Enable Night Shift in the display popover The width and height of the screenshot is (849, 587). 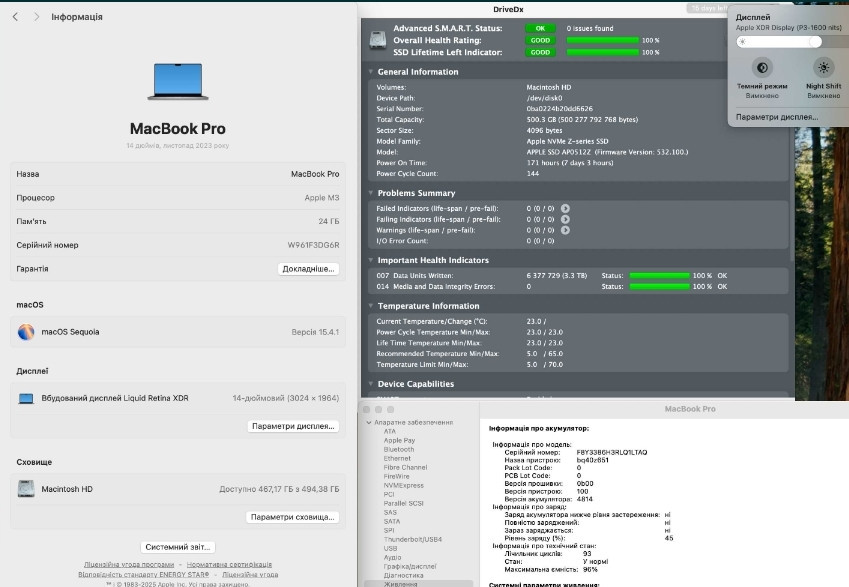coord(823,67)
